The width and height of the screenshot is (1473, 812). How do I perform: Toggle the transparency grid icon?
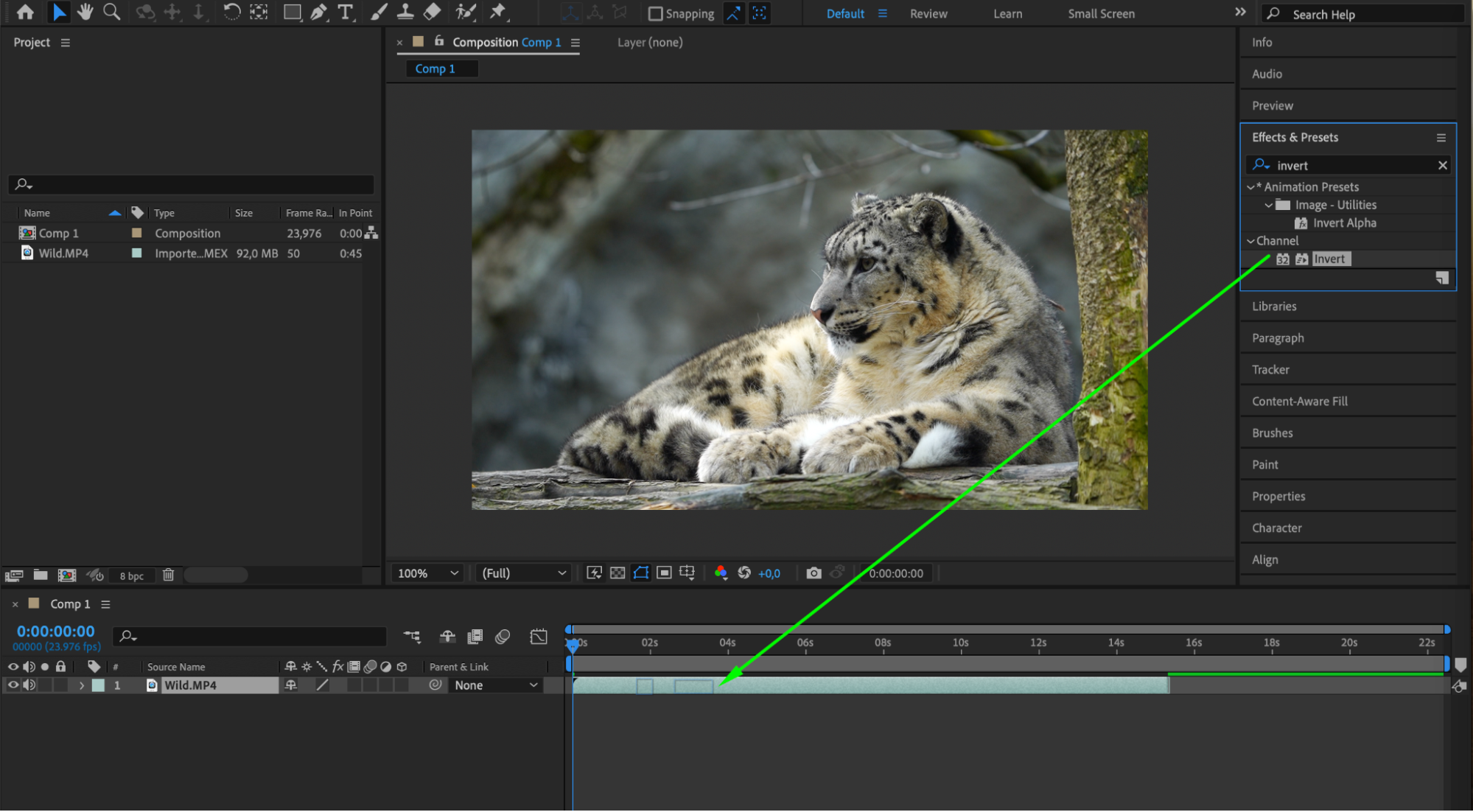[x=617, y=573]
